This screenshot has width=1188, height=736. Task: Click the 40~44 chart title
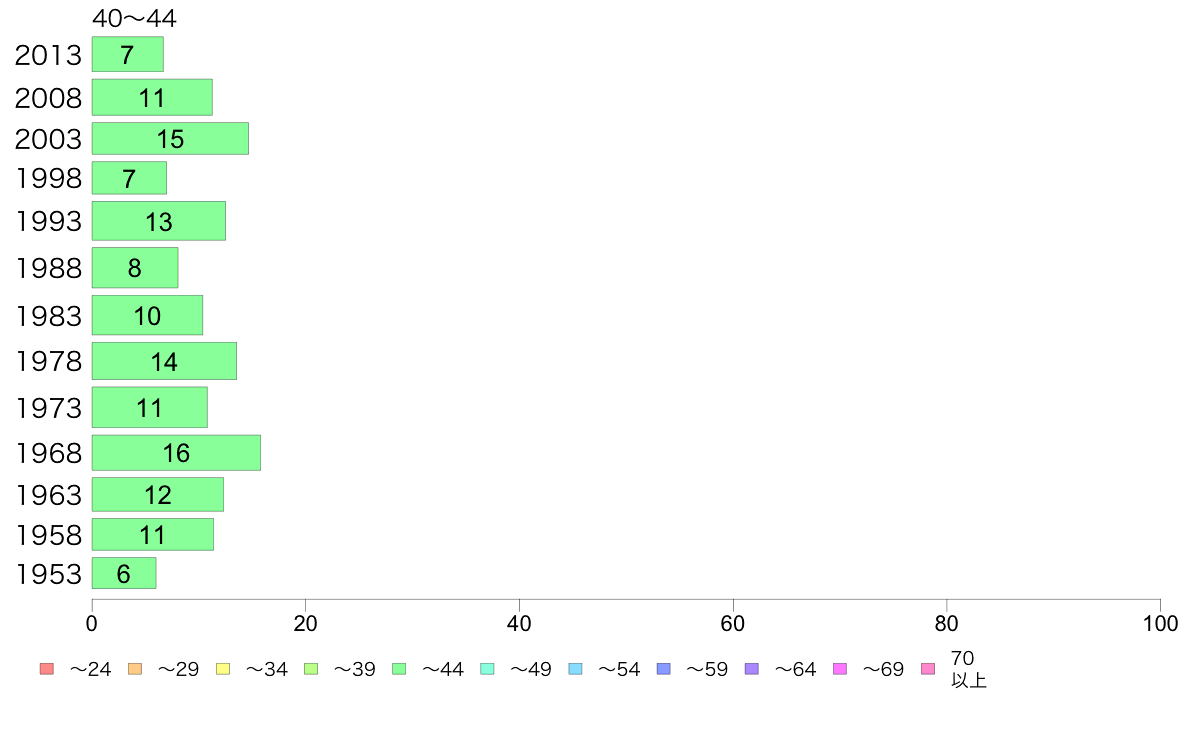pos(134,18)
